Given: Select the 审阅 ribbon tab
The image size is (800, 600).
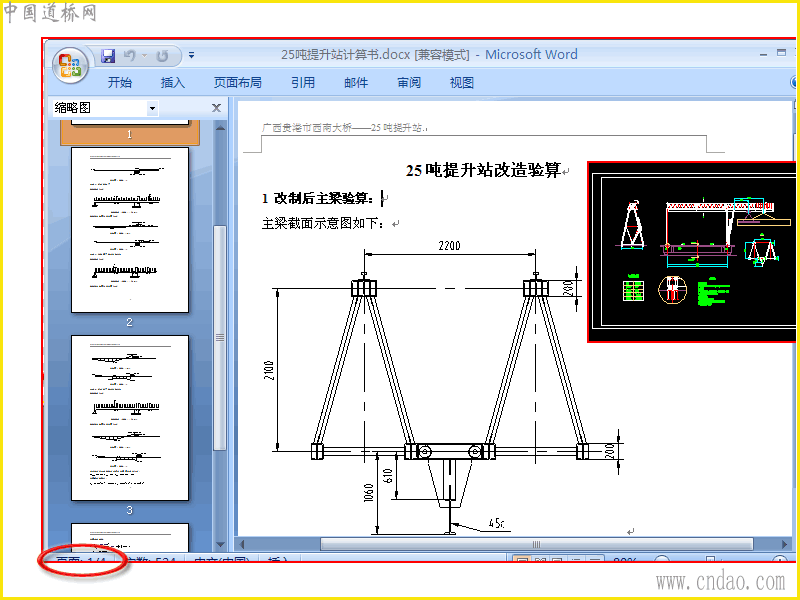Looking at the screenshot, I should coord(409,82).
